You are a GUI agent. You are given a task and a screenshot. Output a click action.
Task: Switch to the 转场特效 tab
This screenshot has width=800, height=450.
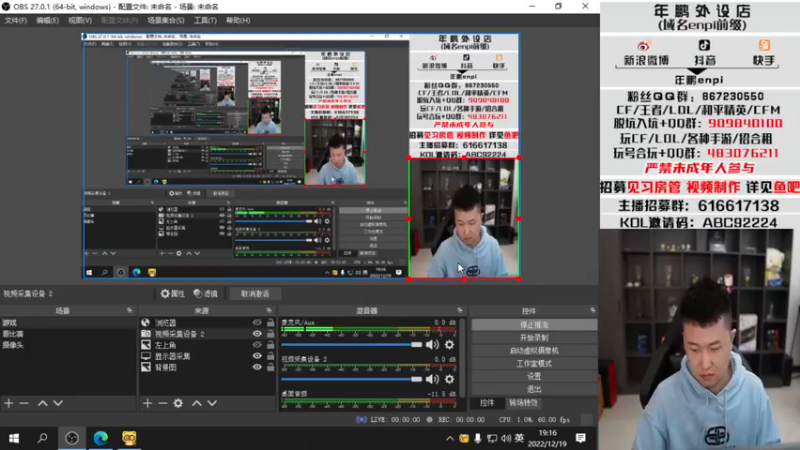click(523, 403)
